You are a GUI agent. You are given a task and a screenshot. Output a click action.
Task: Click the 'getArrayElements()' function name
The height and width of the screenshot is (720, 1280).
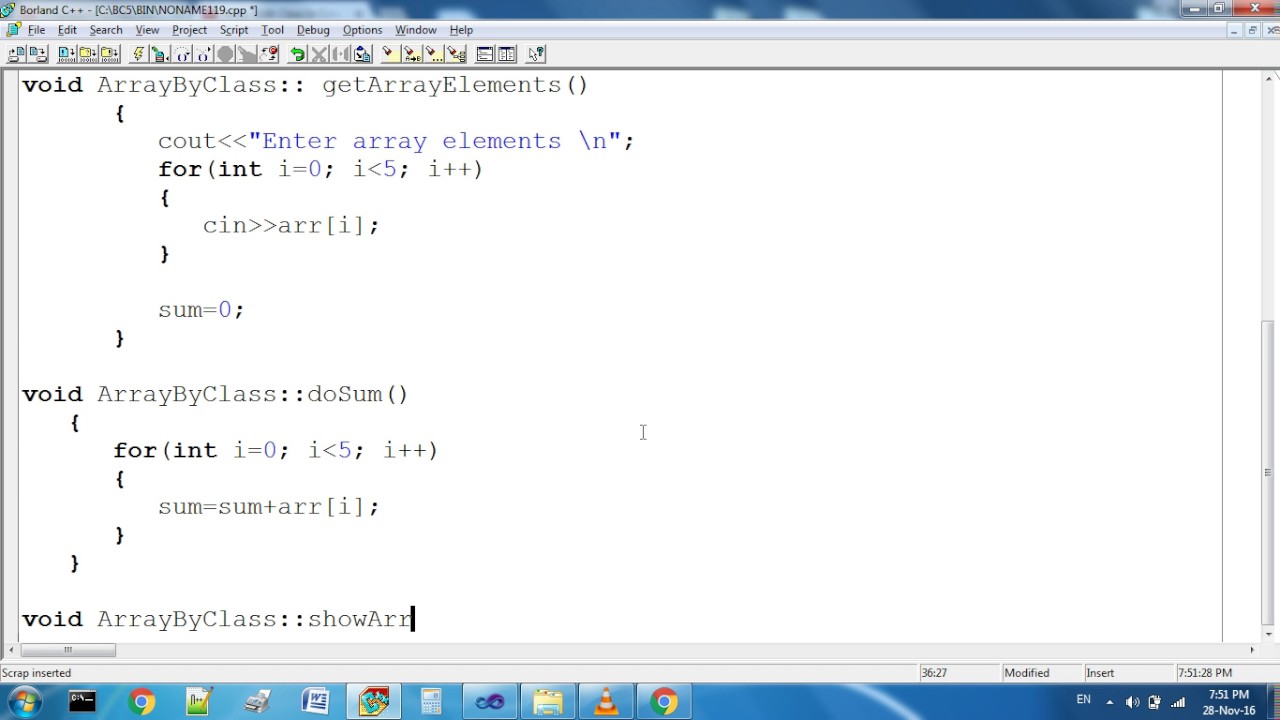pos(455,86)
